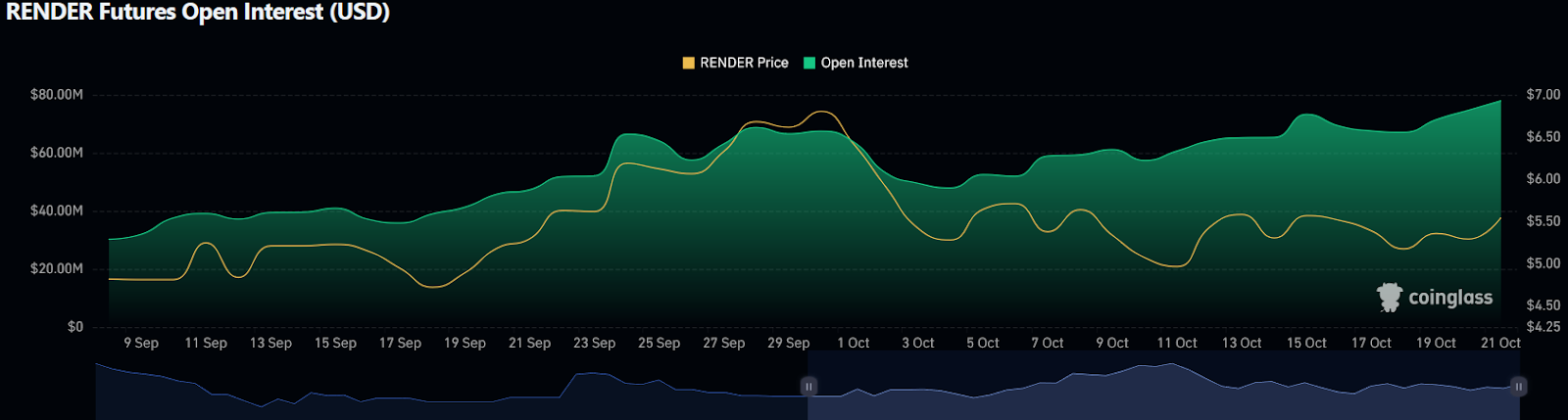This screenshot has height=420, width=1568.
Task: Click the "9 Oct" date label
Action: point(1112,343)
